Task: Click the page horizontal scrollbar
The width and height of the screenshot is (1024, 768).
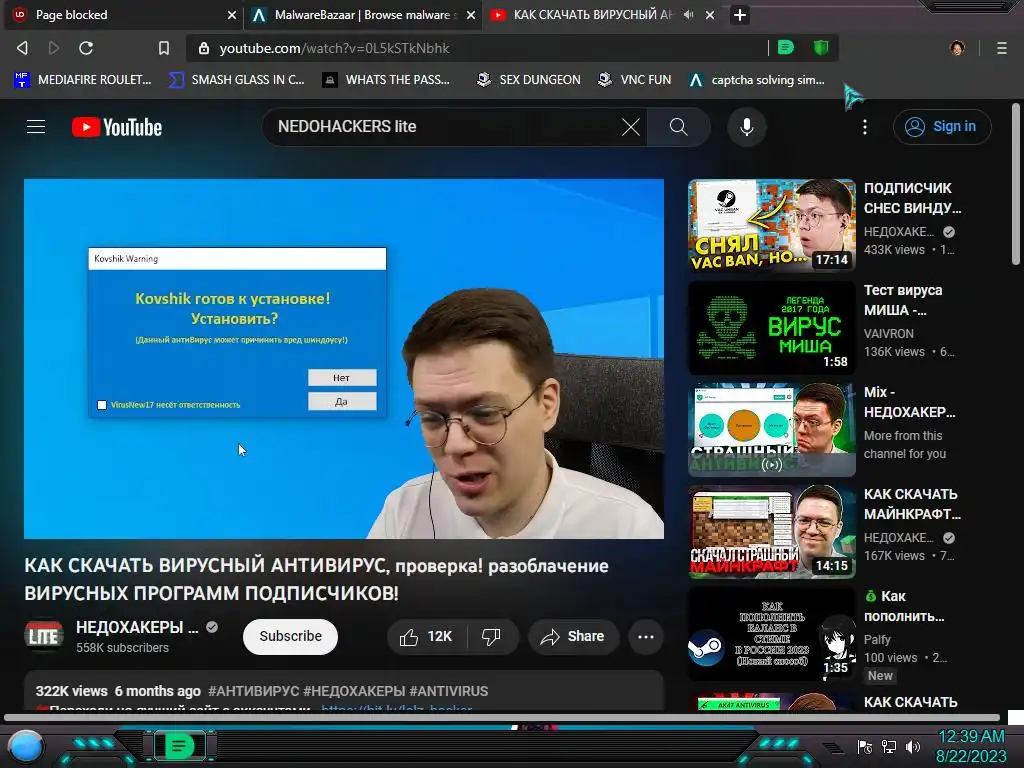Action: pos(502,717)
